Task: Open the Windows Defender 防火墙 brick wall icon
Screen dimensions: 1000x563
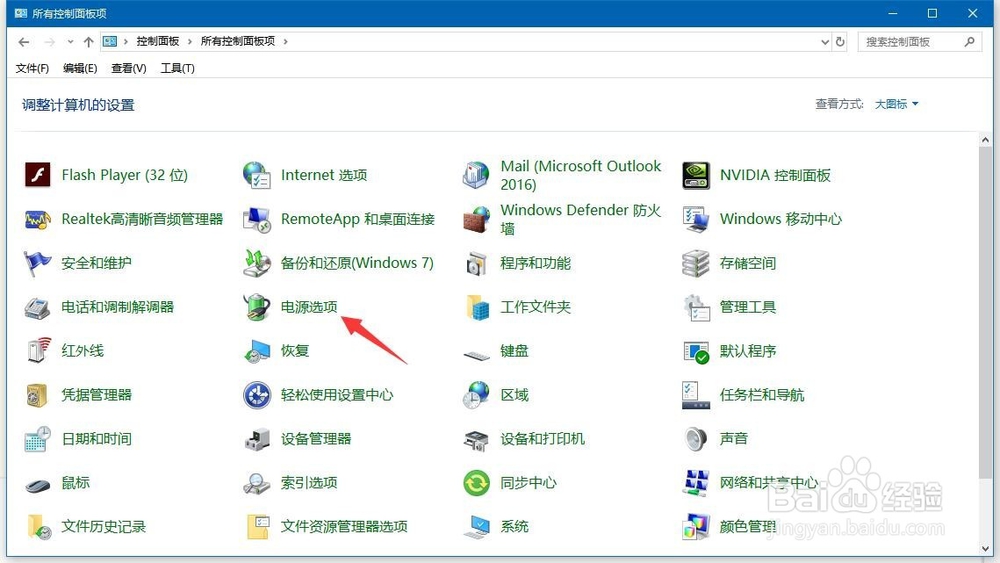Action: [x=476, y=219]
